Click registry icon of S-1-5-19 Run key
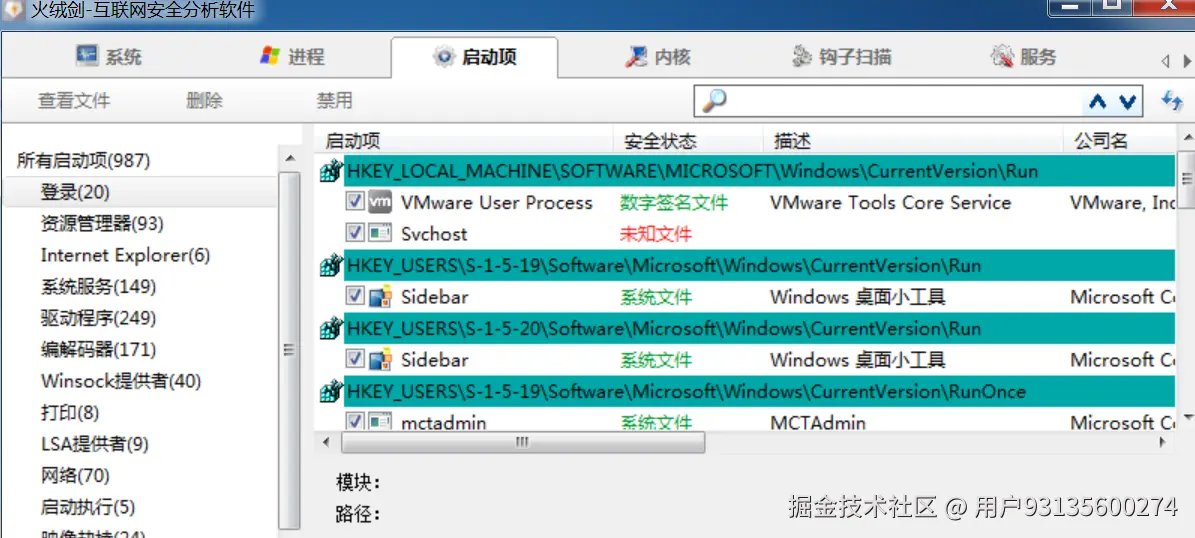This screenshot has height=538, width=1195. click(x=330, y=266)
